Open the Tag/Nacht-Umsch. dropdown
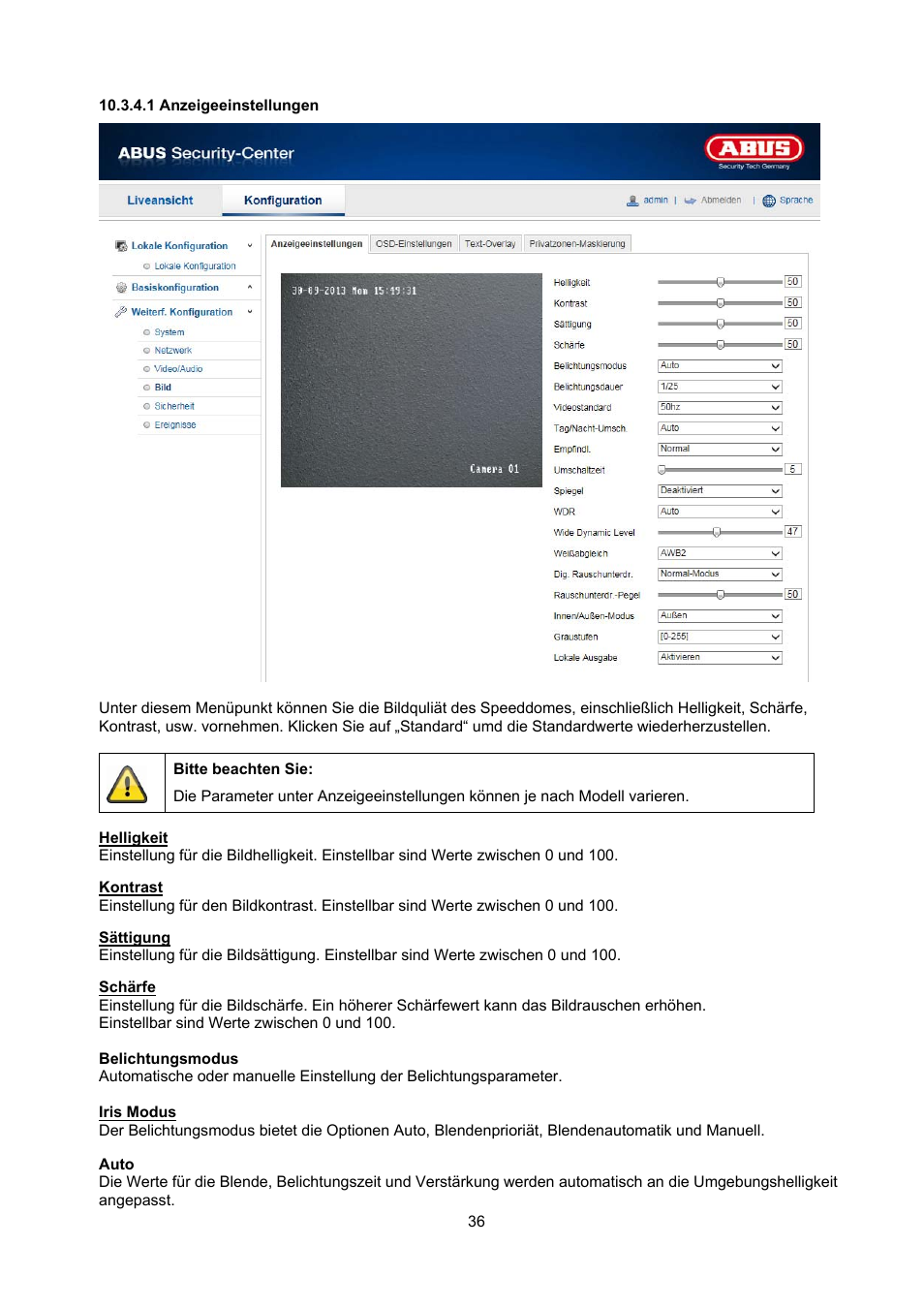 [720, 428]
